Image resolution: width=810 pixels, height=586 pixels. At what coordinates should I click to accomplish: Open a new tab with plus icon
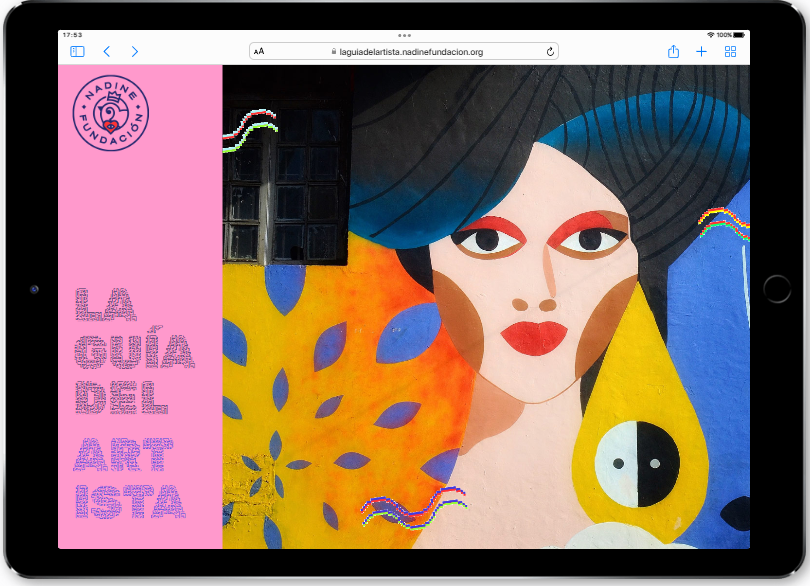tap(701, 52)
